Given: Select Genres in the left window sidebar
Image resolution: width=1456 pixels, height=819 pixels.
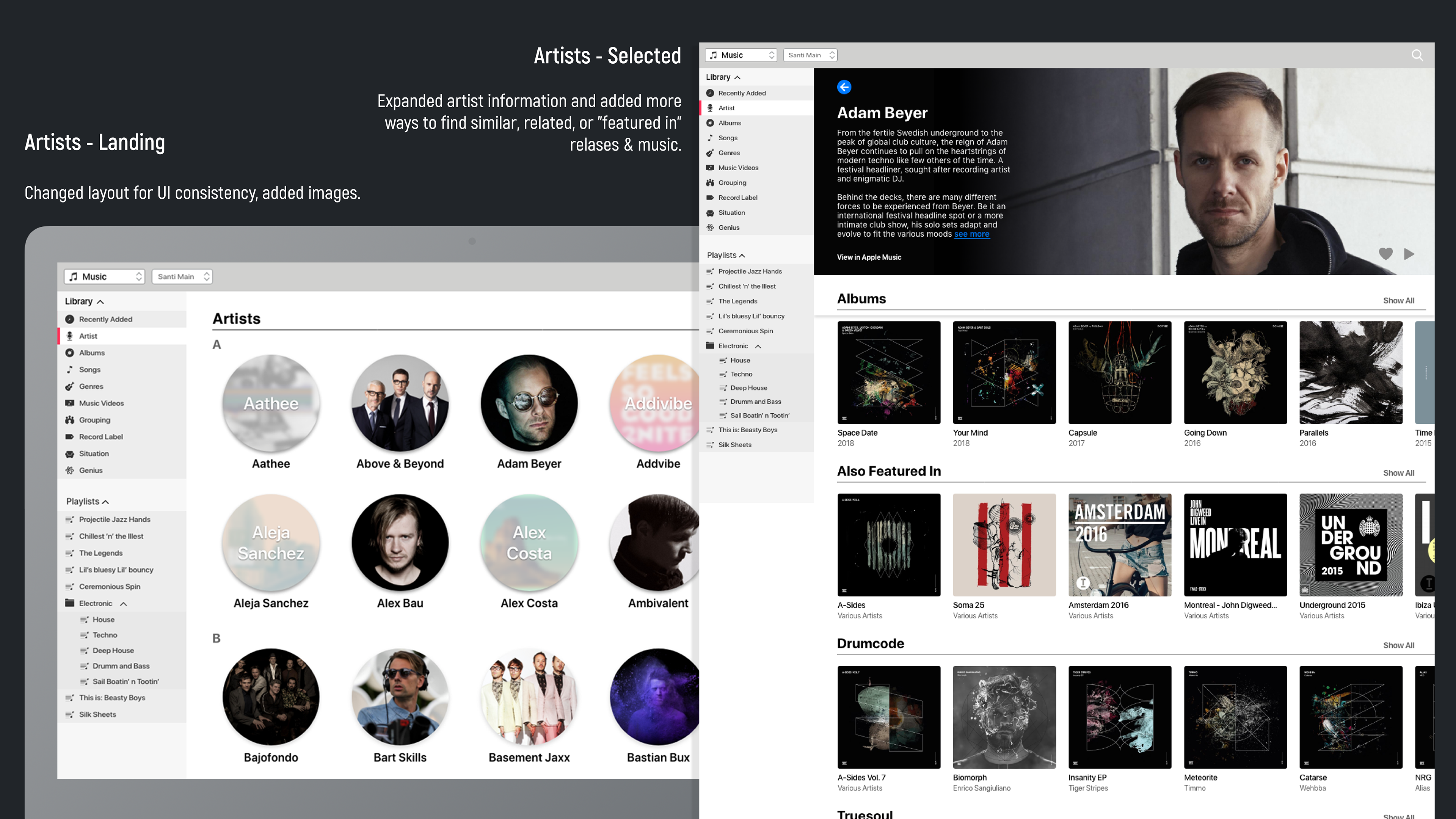Looking at the screenshot, I should pyautogui.click(x=91, y=387).
